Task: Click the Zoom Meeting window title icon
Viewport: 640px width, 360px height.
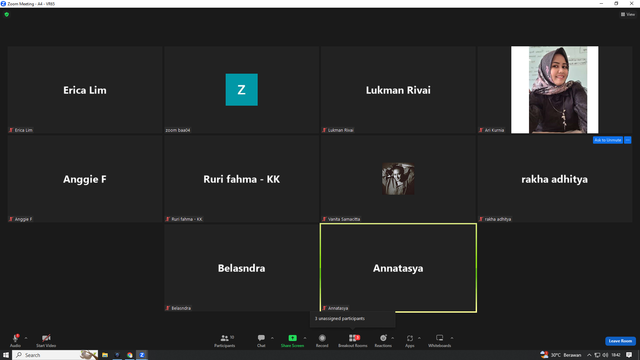Action: 3,4
